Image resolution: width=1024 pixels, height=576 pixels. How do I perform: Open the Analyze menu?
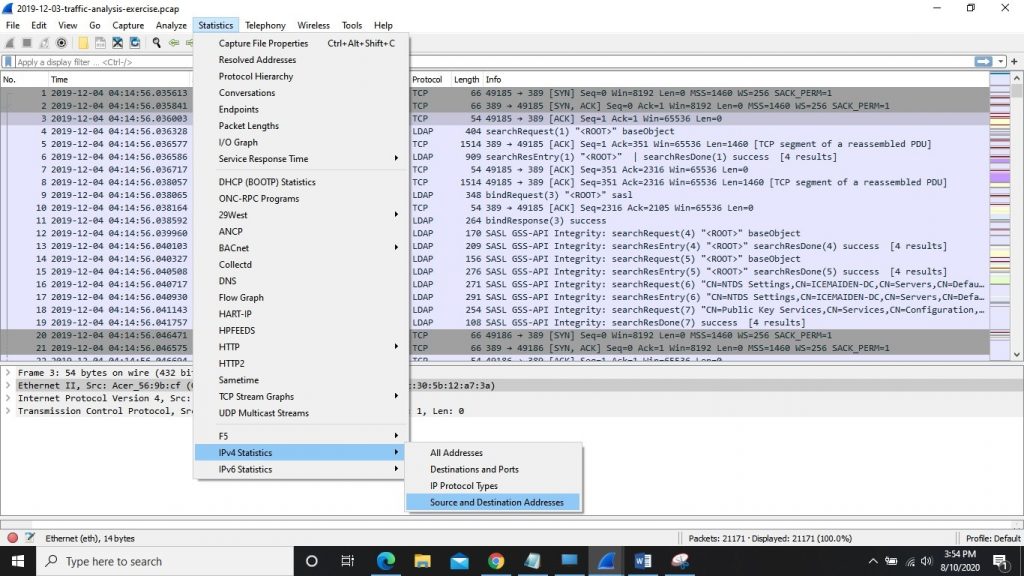pyautogui.click(x=171, y=25)
